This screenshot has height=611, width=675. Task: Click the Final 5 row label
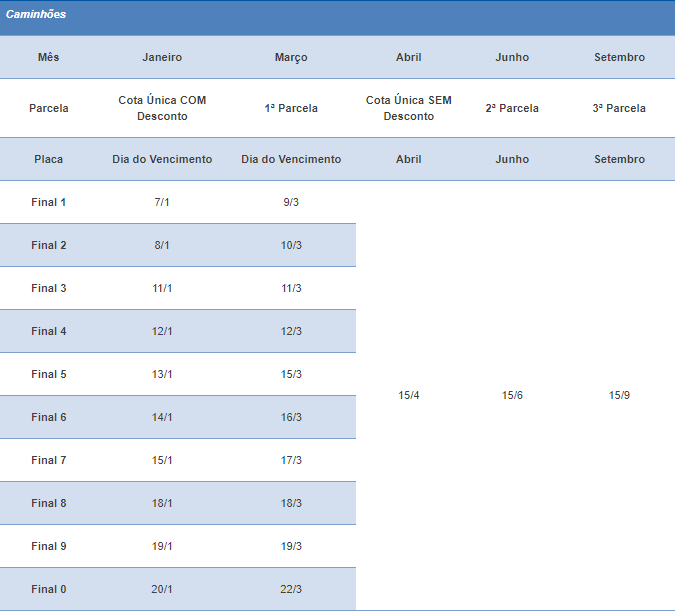pos(49,374)
